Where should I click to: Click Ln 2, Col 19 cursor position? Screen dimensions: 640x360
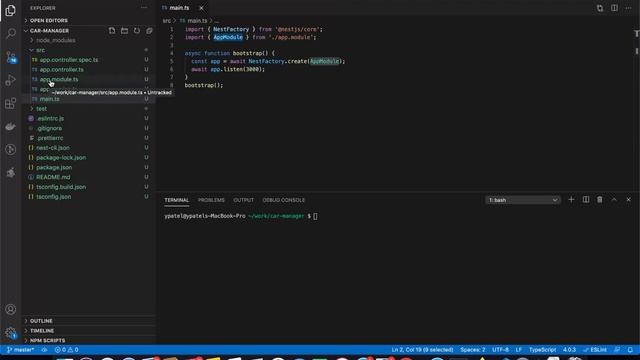click(x=422, y=350)
